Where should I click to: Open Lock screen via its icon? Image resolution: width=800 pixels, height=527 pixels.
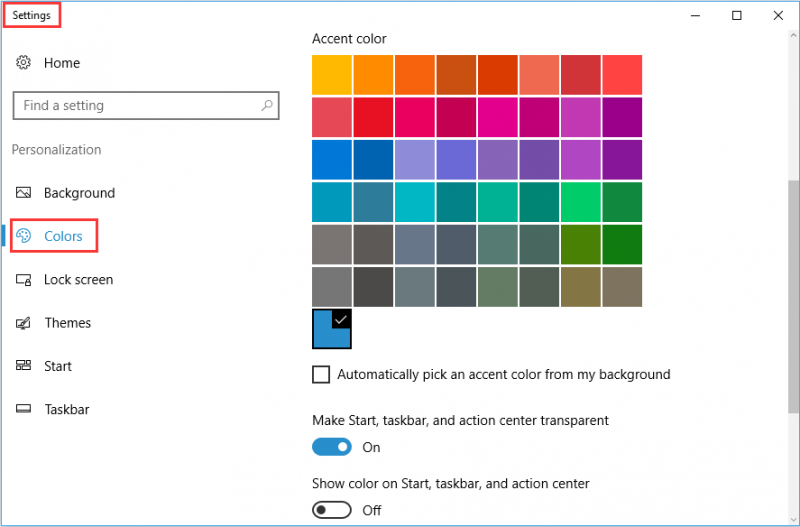[23, 280]
